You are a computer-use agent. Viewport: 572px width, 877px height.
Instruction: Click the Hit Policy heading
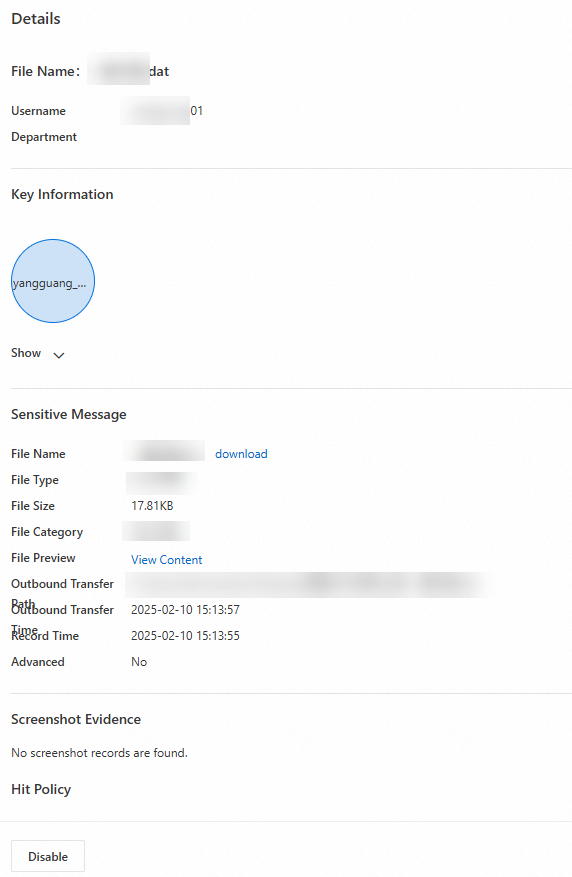[41, 789]
